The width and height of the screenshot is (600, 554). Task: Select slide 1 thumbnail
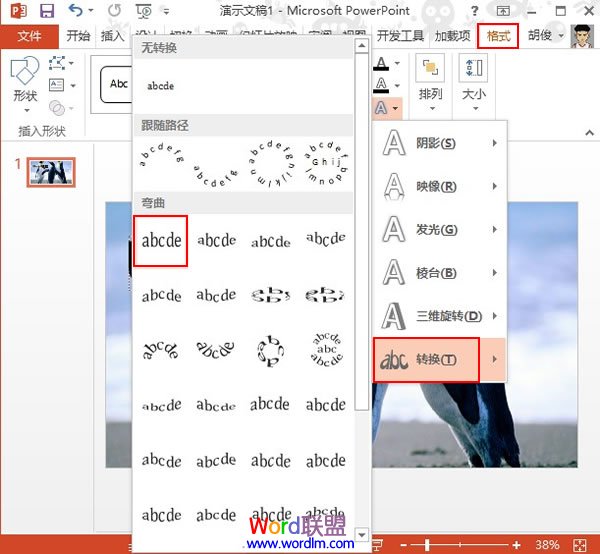click(x=51, y=172)
